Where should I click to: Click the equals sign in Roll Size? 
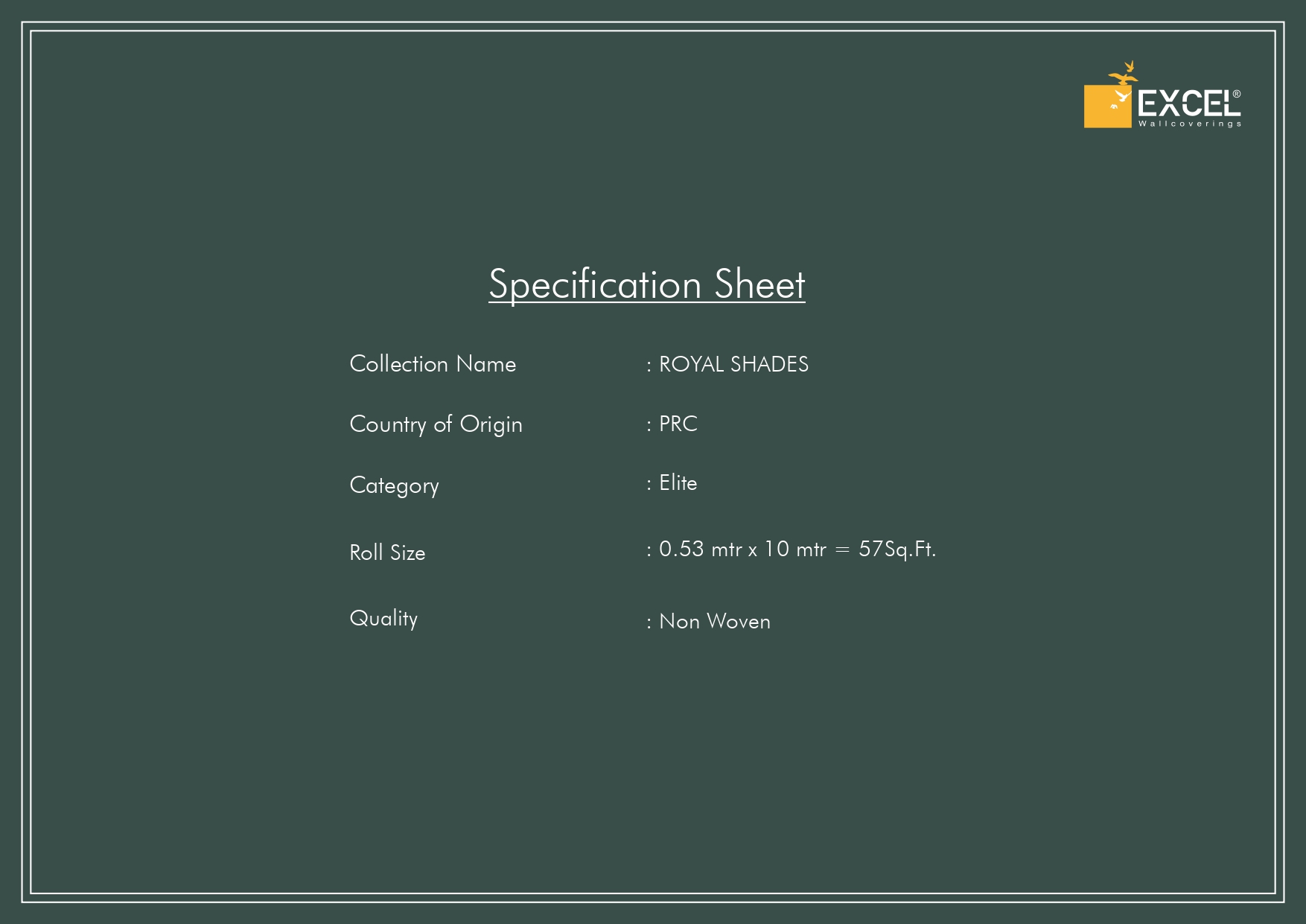coord(842,550)
